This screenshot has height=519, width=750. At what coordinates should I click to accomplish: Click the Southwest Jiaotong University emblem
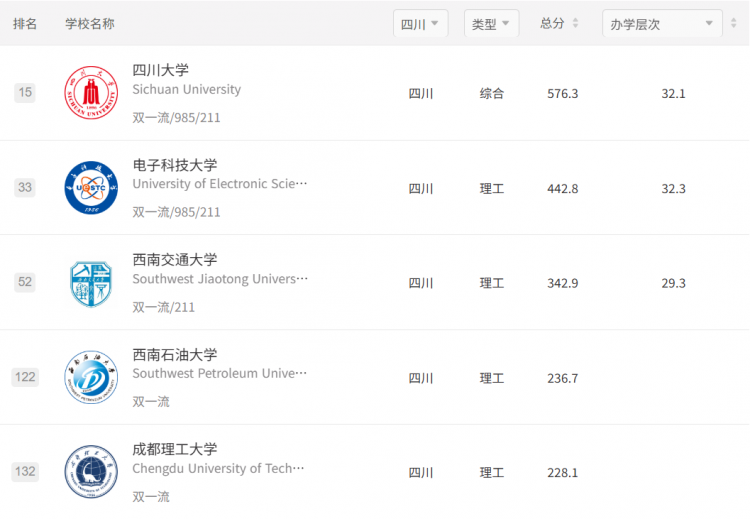(91, 284)
